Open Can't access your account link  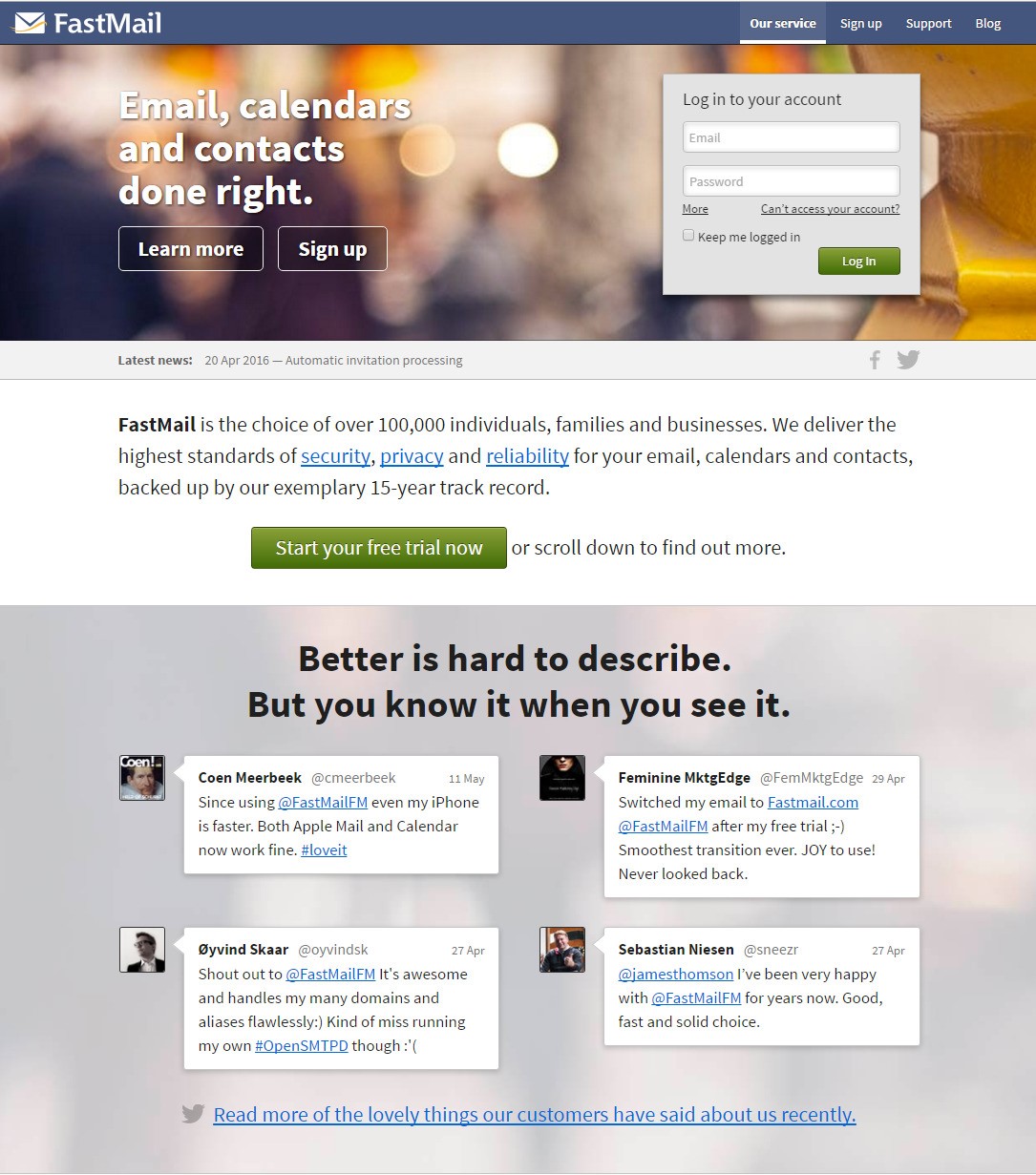(x=830, y=209)
